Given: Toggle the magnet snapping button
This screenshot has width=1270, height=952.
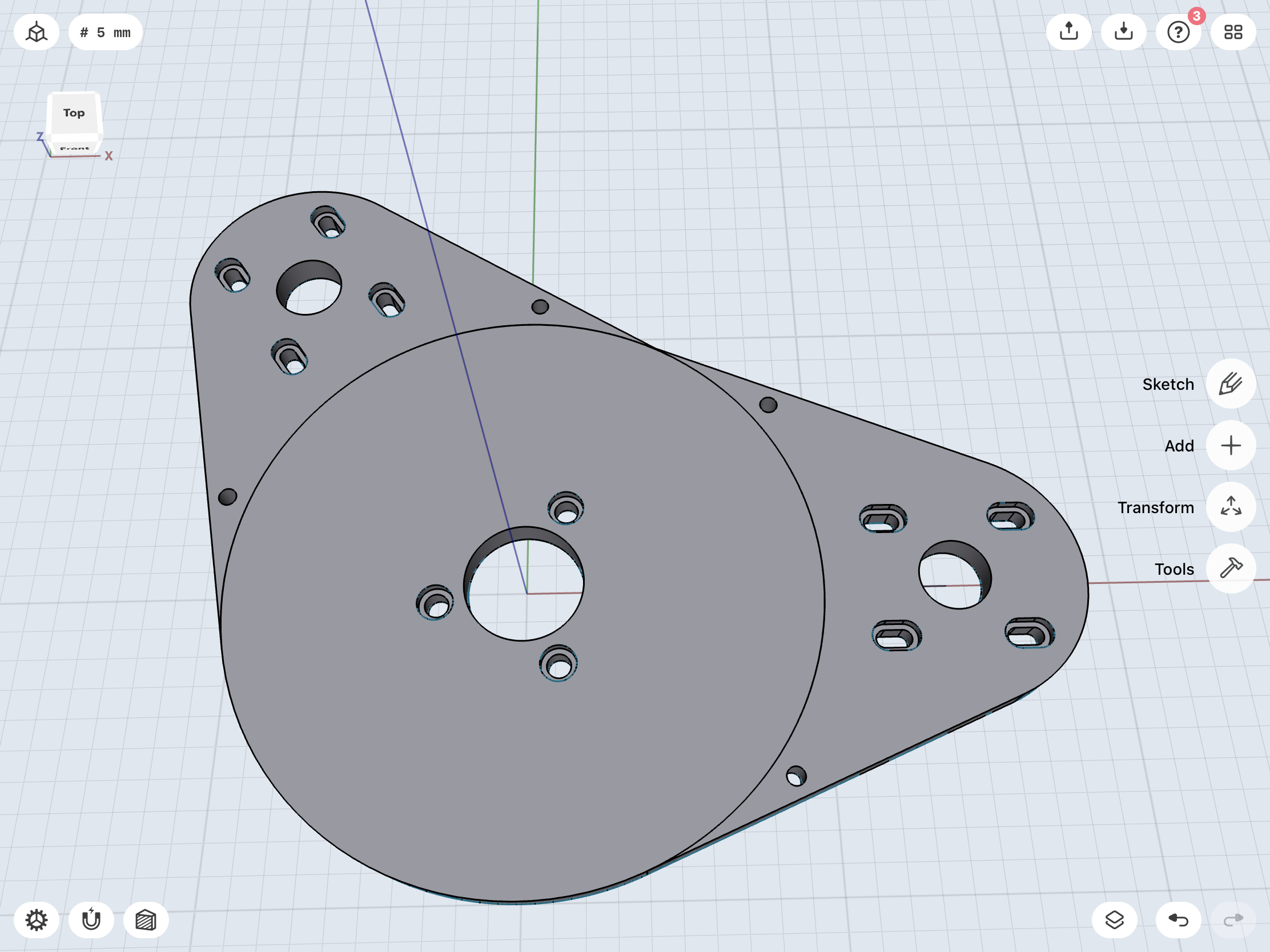Looking at the screenshot, I should [x=91, y=920].
